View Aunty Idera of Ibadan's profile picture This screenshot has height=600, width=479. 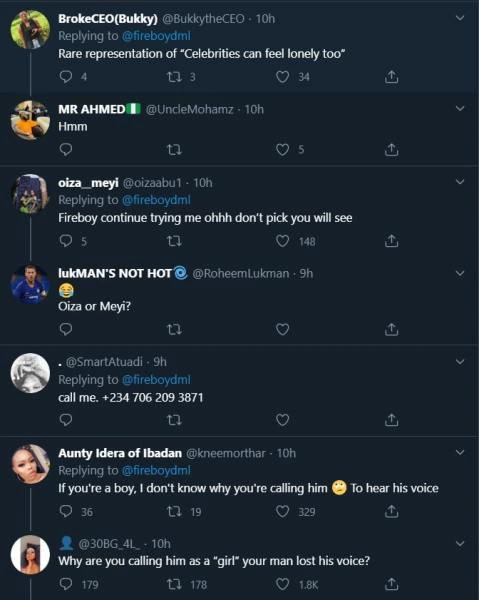[x=30, y=464]
